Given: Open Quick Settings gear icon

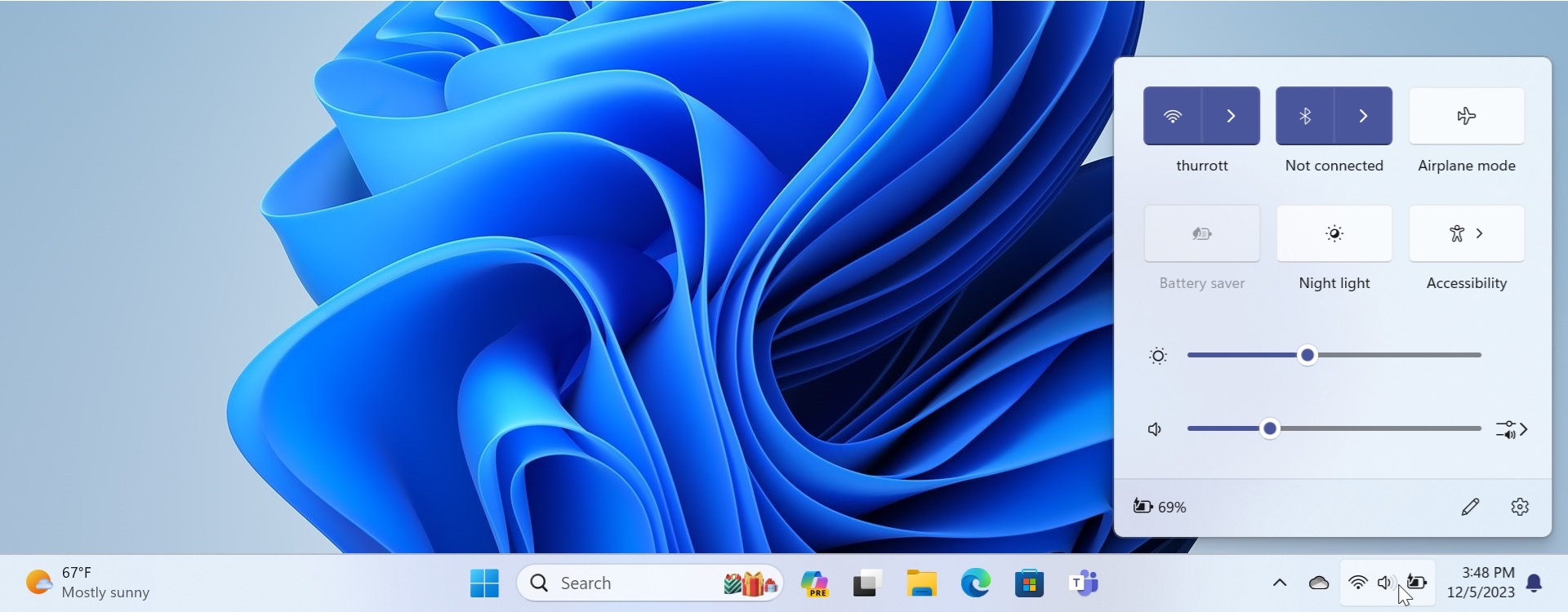Looking at the screenshot, I should tap(1519, 507).
